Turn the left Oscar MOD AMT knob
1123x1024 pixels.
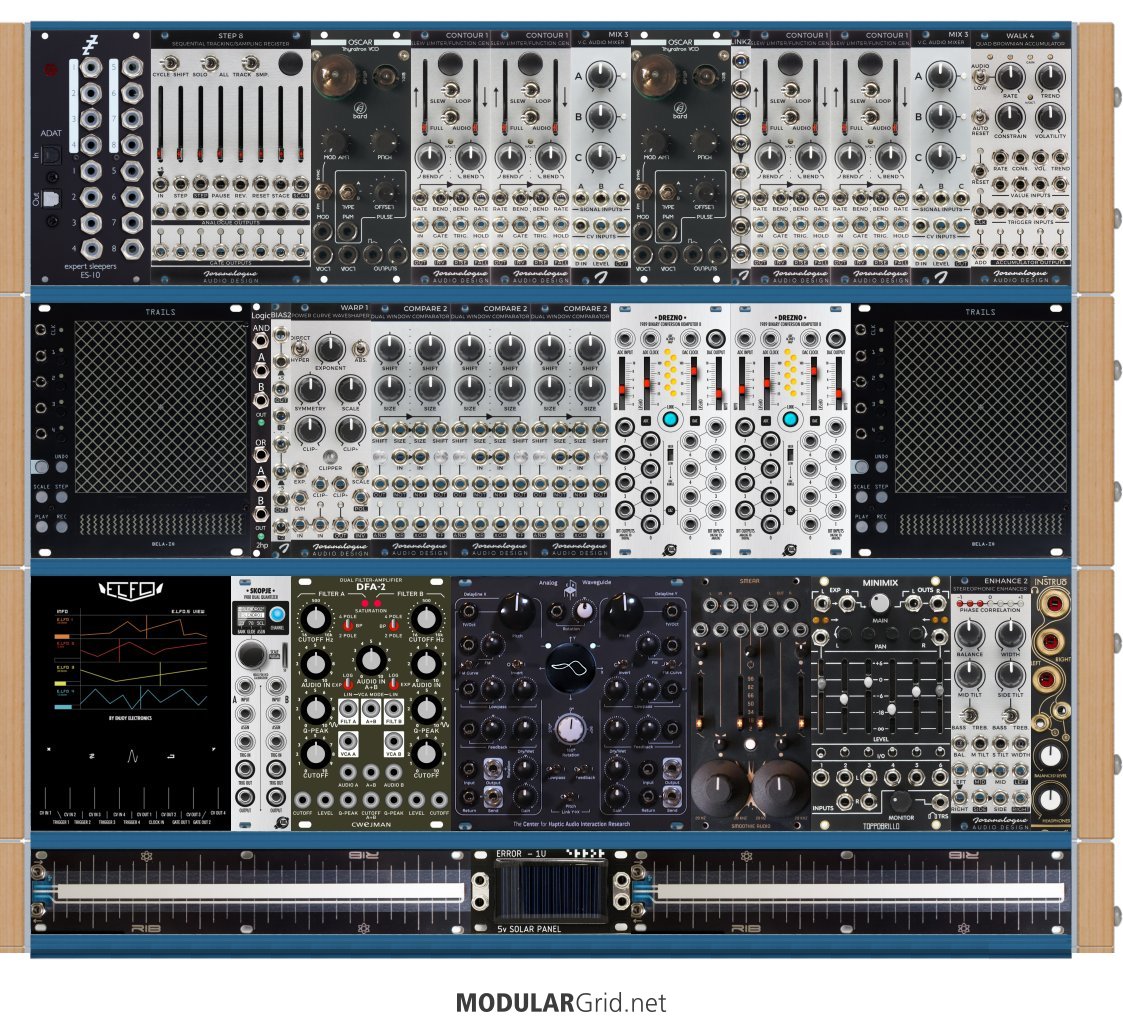332,140
